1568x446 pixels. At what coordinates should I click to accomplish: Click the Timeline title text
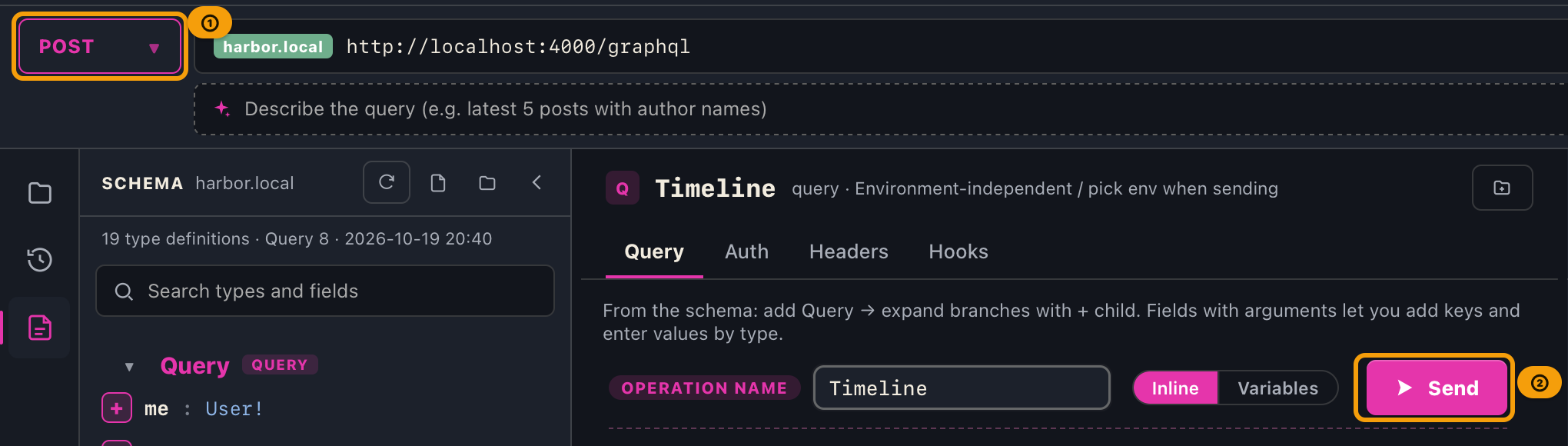715,188
